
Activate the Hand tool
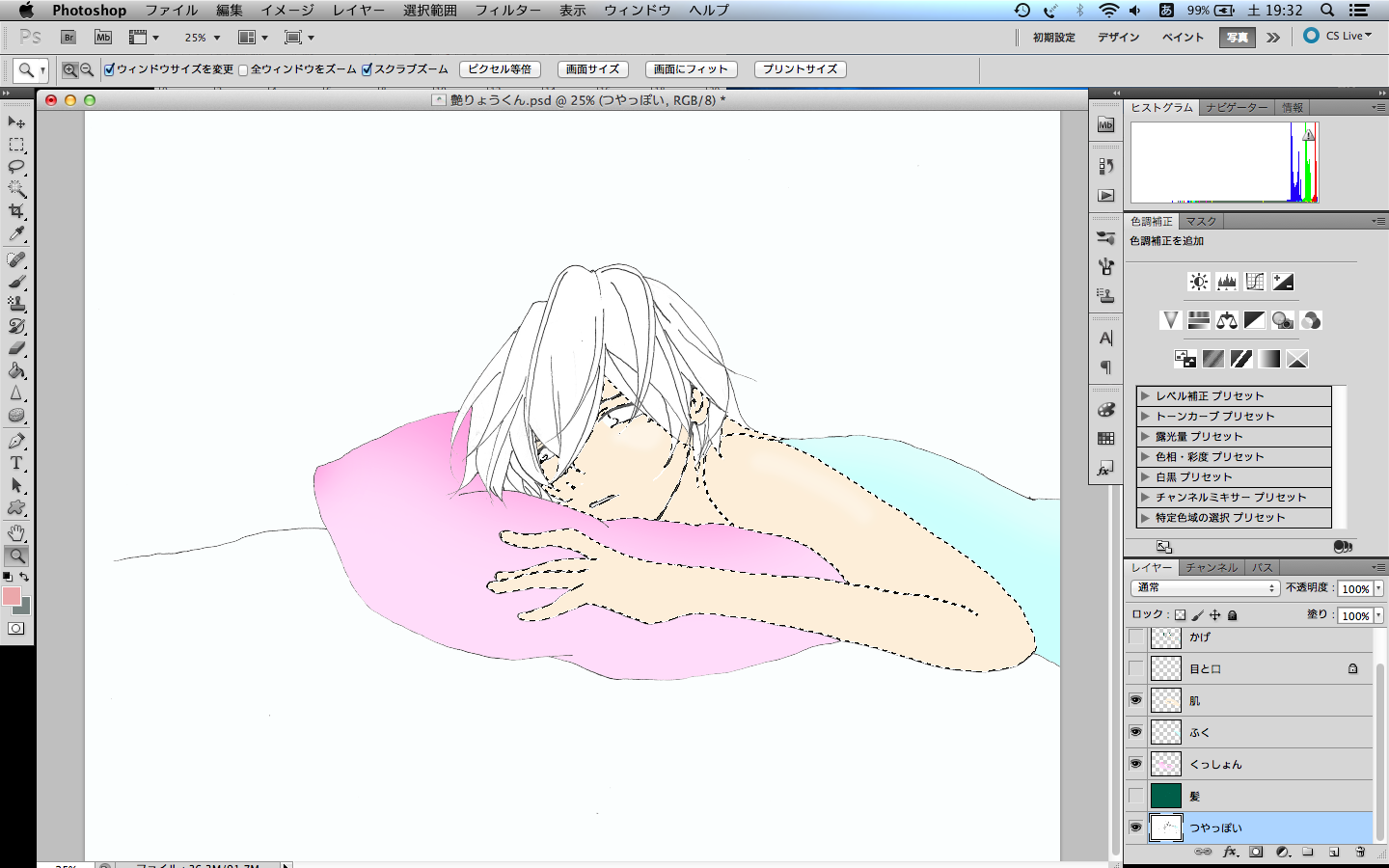[16, 533]
